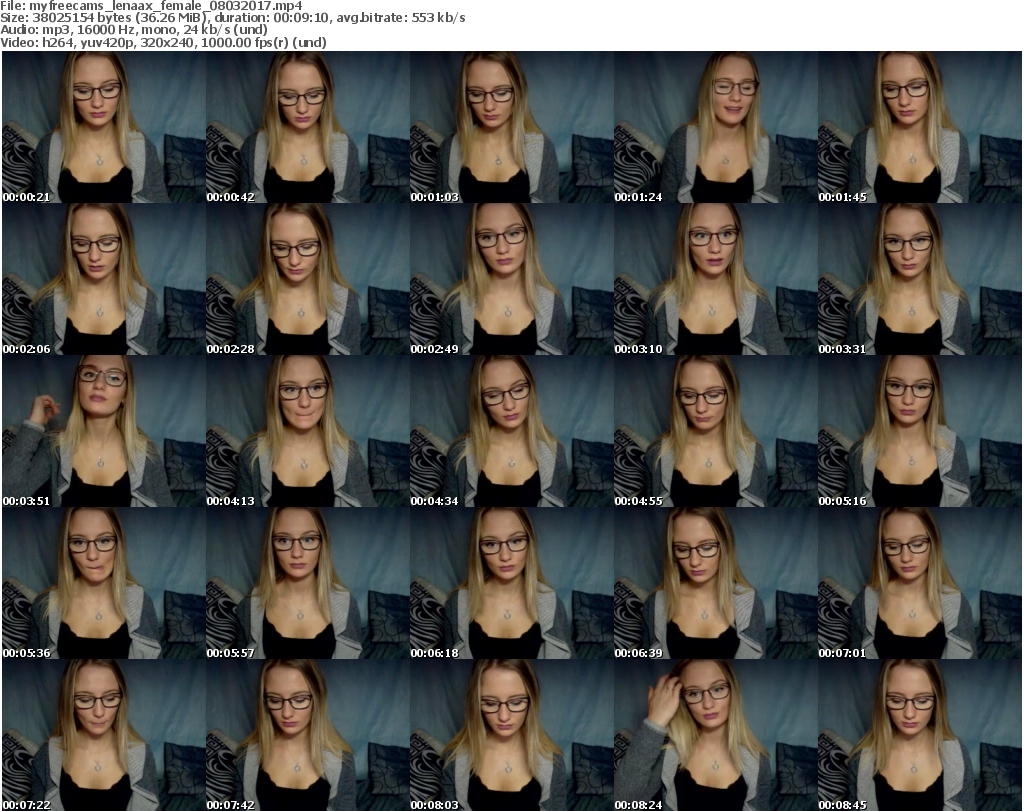Click the thumbnail frame stamped 00:01:24
1024x811 pixels.
[716, 127]
